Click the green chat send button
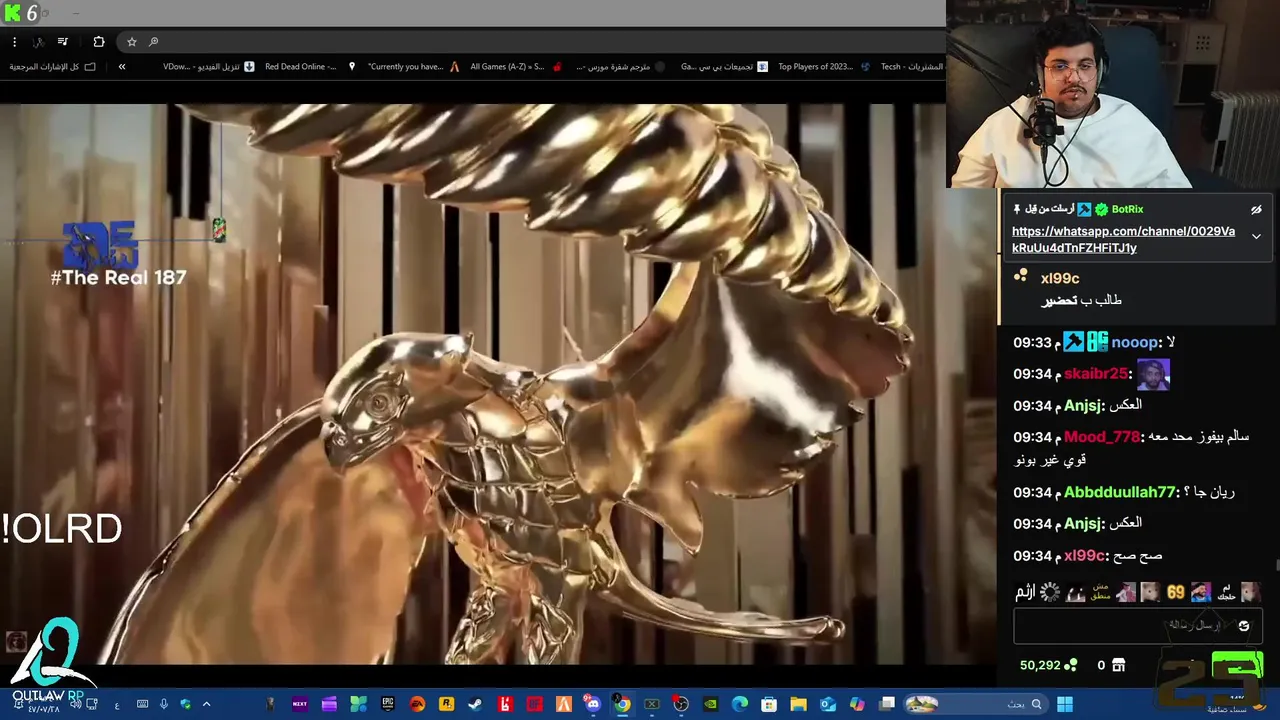 (x=1237, y=665)
